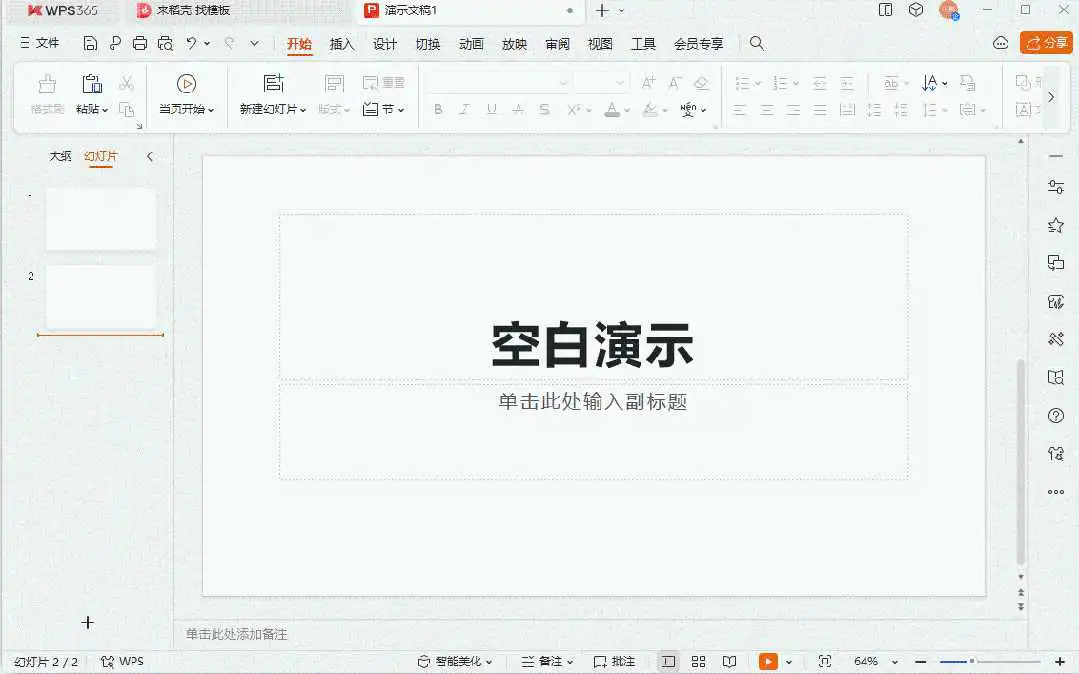
Task: Click the print icon in quick access toolbar
Action: [140, 43]
